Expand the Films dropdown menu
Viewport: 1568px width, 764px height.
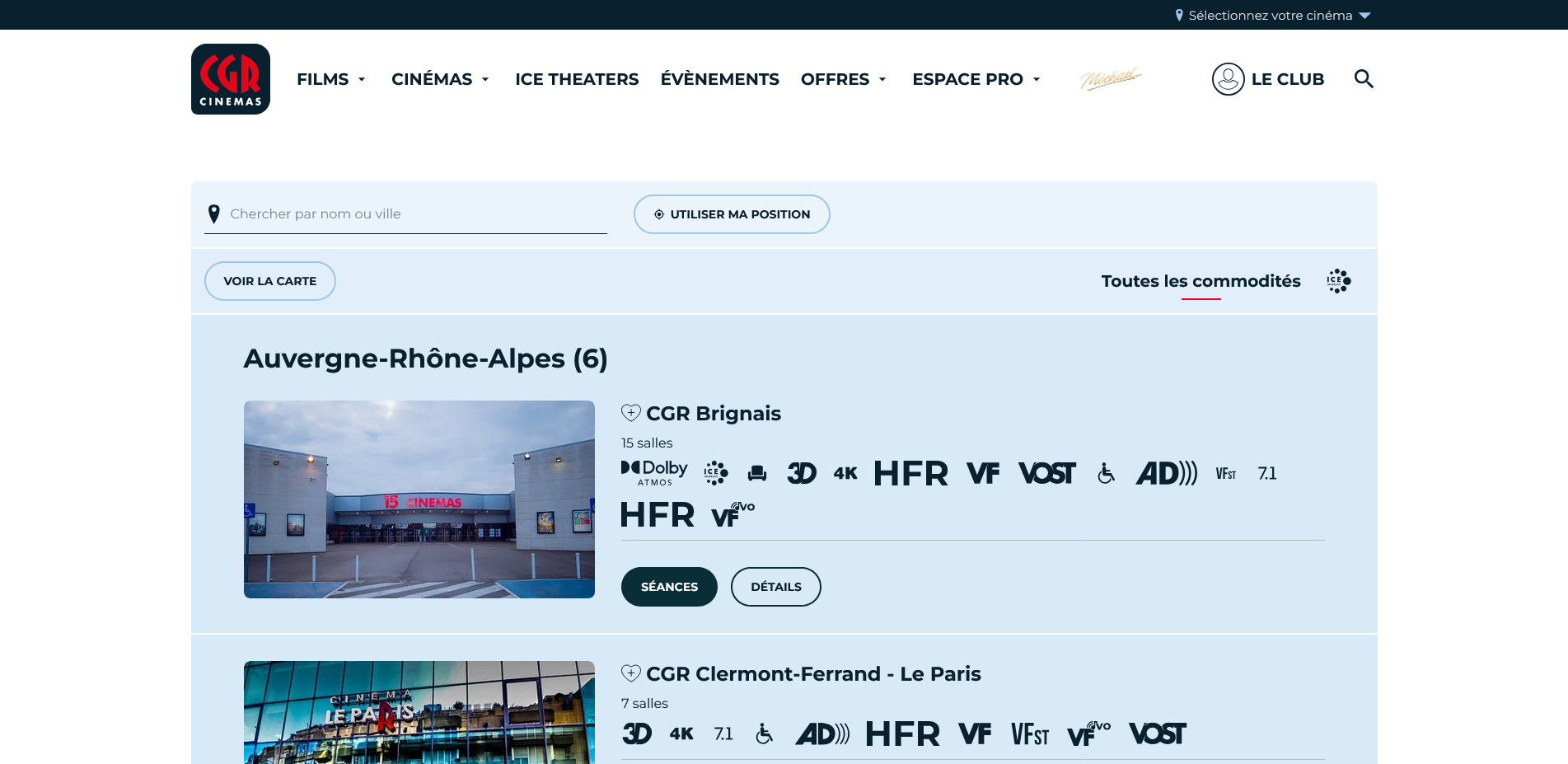coord(331,79)
